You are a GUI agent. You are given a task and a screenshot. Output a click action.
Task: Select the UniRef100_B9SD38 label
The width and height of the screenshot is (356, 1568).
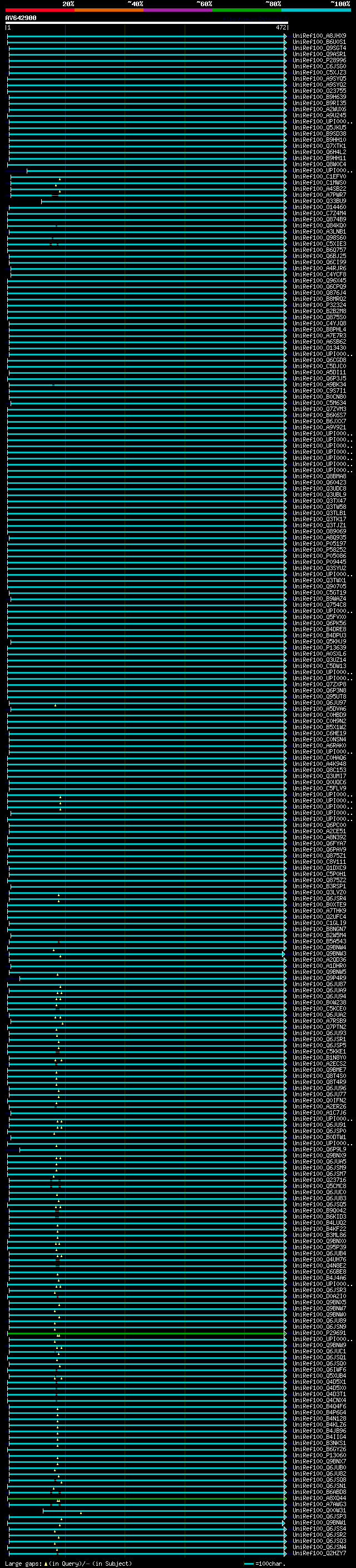click(319, 133)
